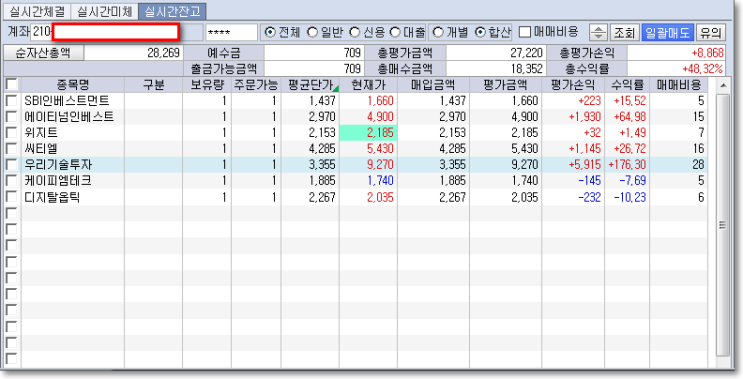Select the SBI인베스트먼트 stock name
Screen dimensions: 743x379
click(67, 100)
